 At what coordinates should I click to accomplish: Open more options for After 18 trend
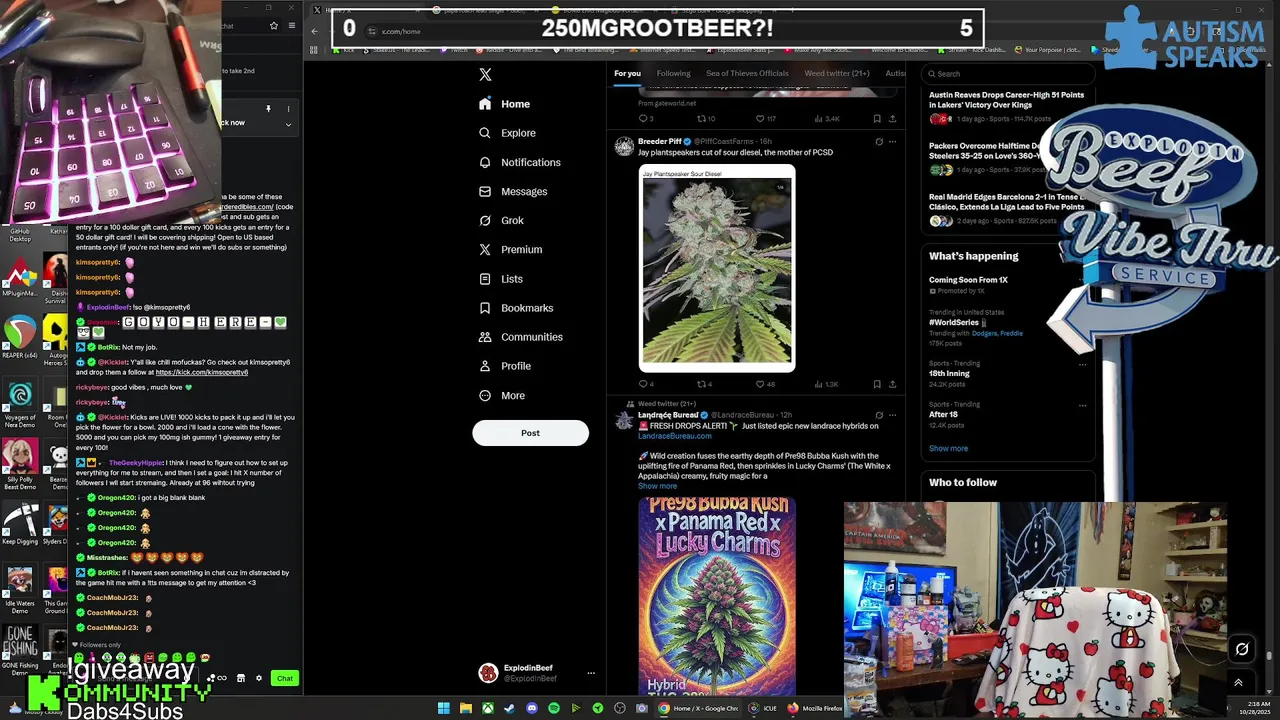pyautogui.click(x=1082, y=405)
